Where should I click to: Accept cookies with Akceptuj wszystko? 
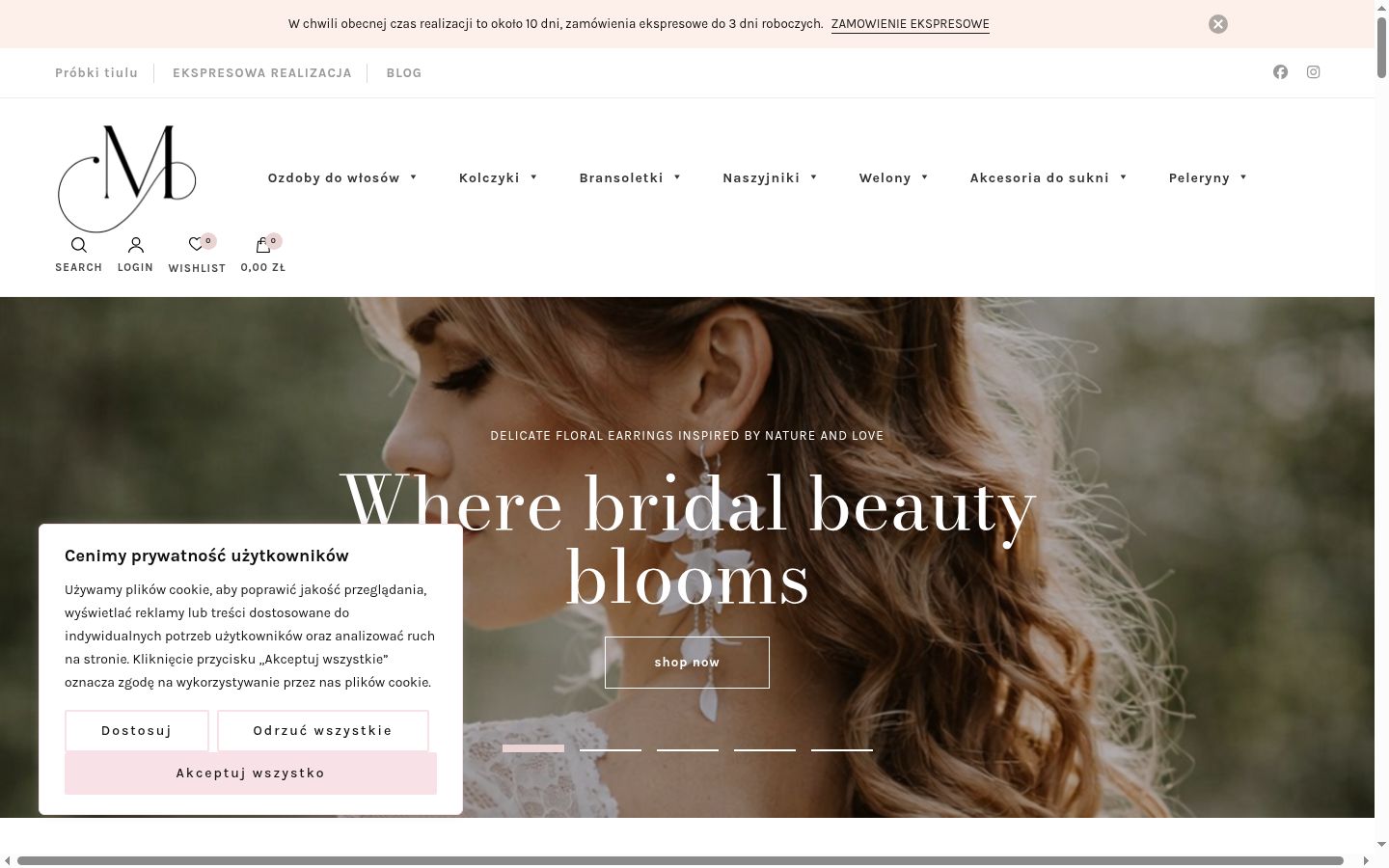pos(251,773)
